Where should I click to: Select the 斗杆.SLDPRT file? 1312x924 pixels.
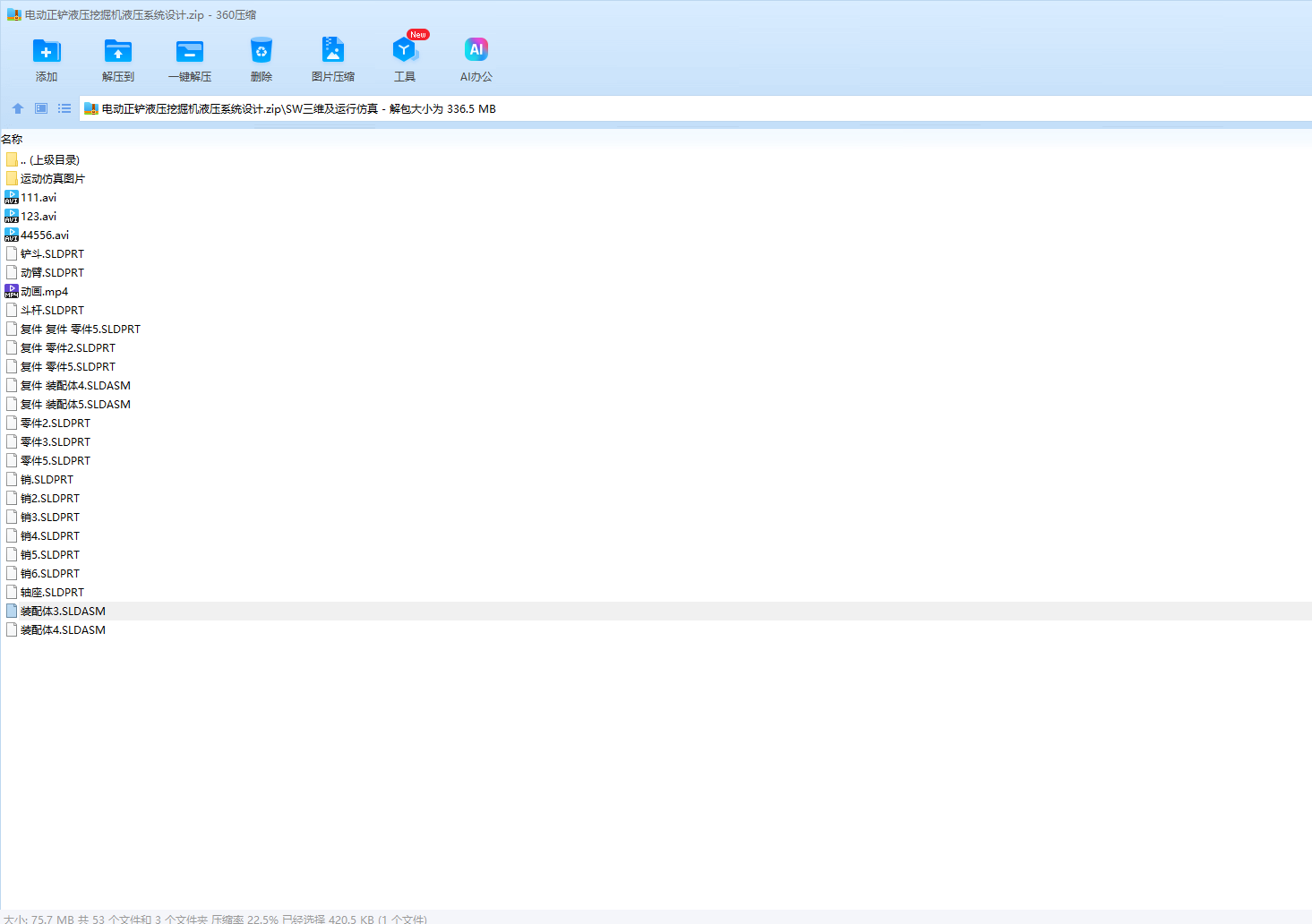[656, 310]
